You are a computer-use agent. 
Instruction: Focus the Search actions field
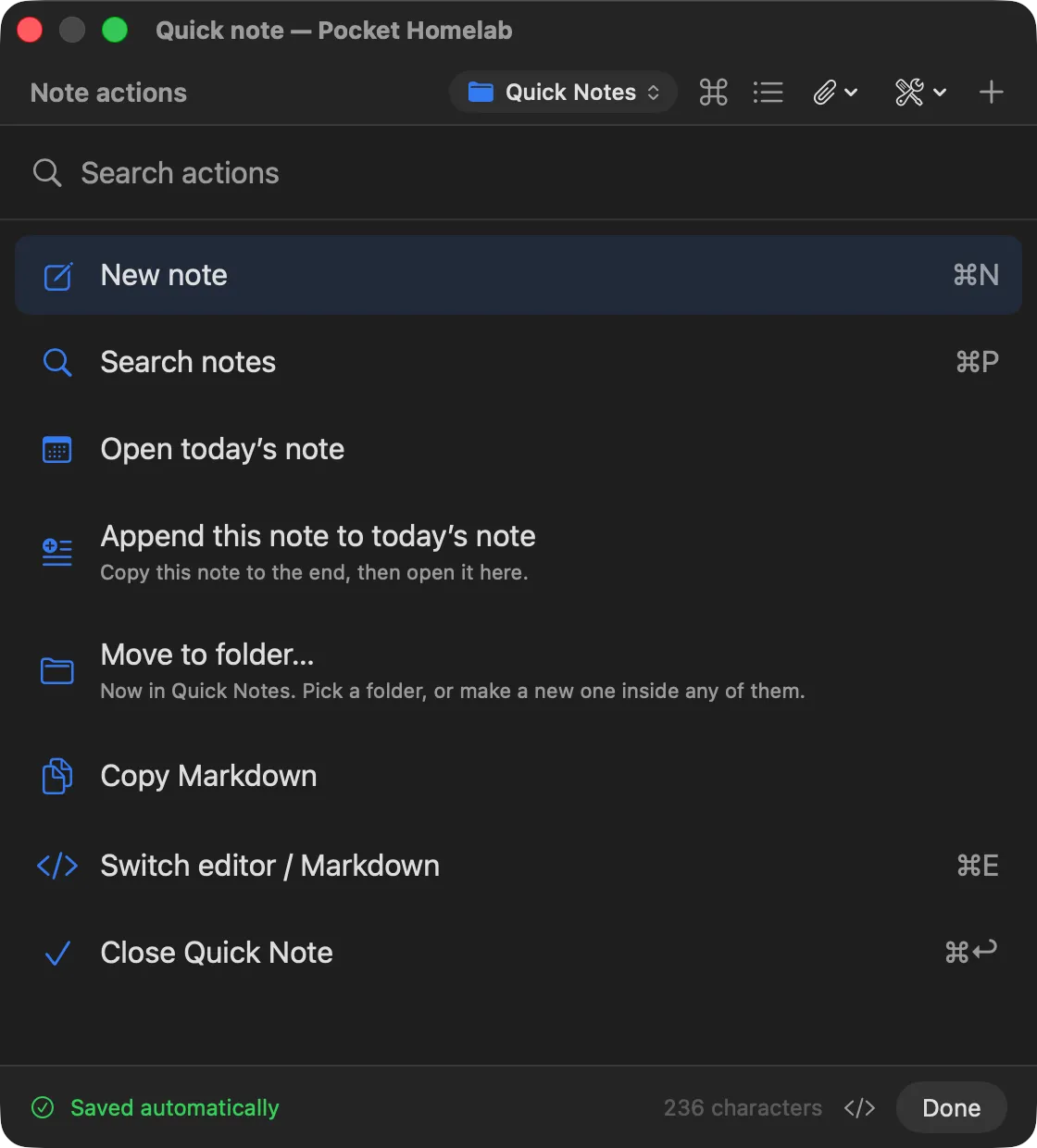518,173
